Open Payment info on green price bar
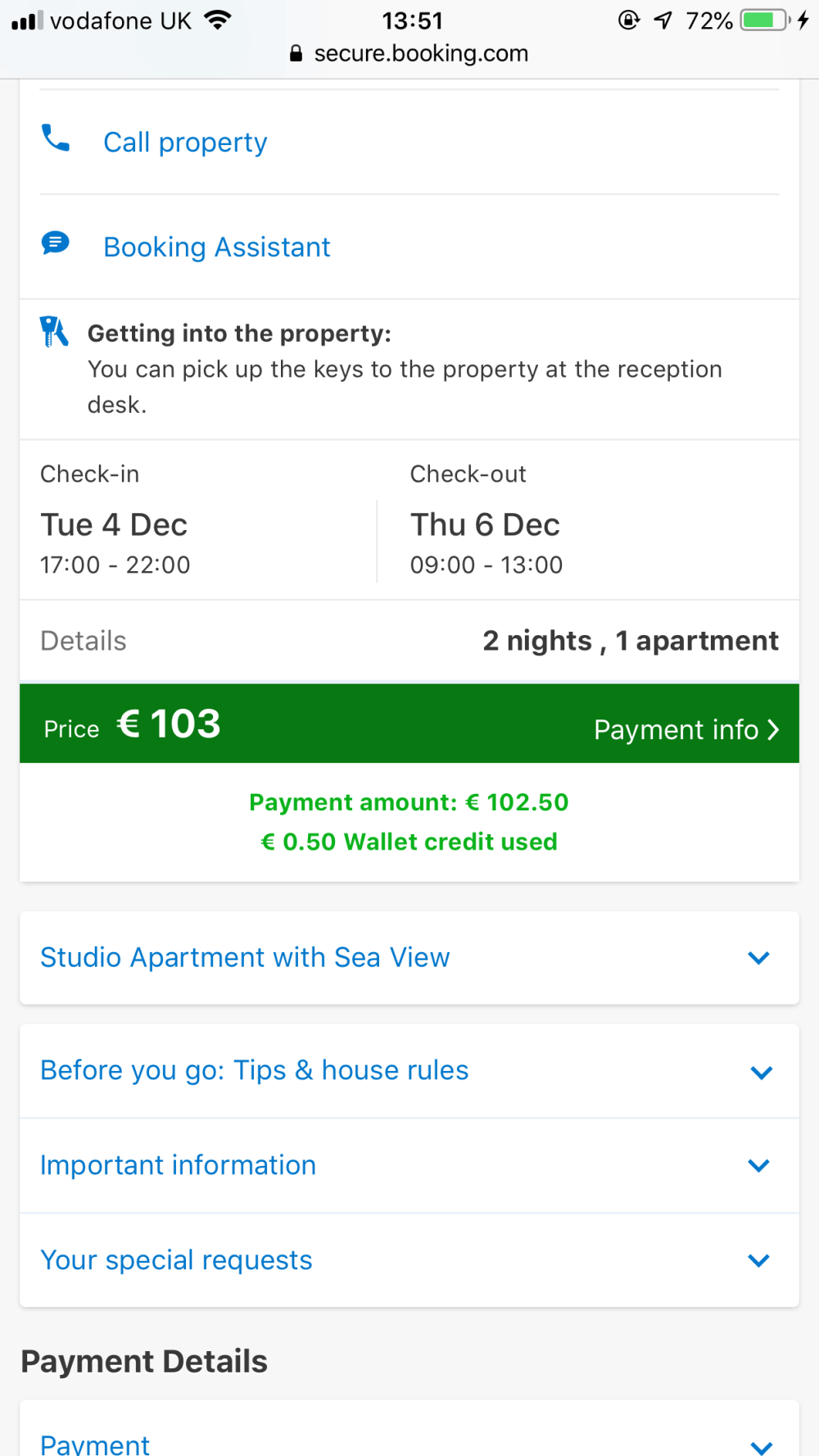This screenshot has height=1456, width=819. pyautogui.click(x=676, y=729)
